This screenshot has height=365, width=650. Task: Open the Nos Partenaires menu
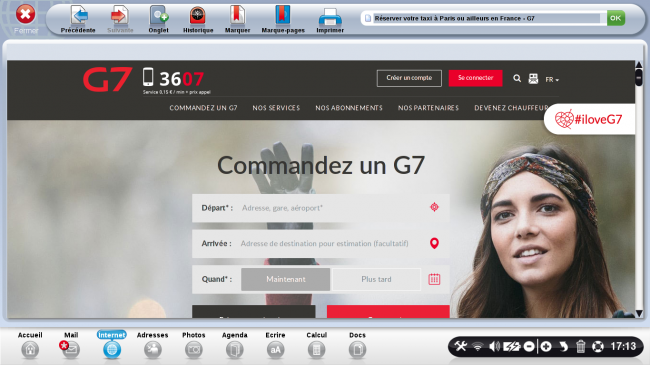(x=428, y=108)
